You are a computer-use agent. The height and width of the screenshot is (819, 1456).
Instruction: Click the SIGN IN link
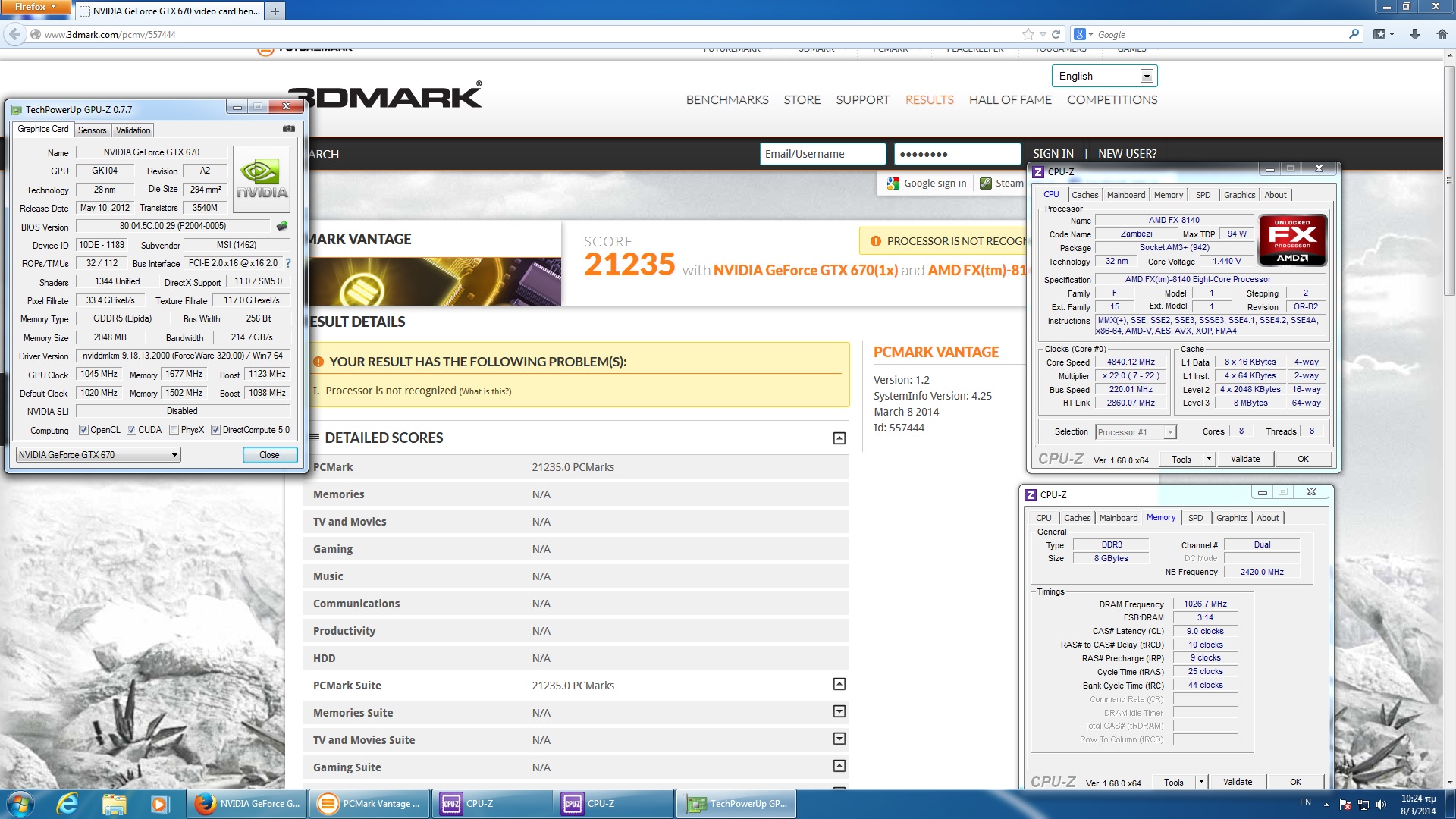pyautogui.click(x=1053, y=153)
